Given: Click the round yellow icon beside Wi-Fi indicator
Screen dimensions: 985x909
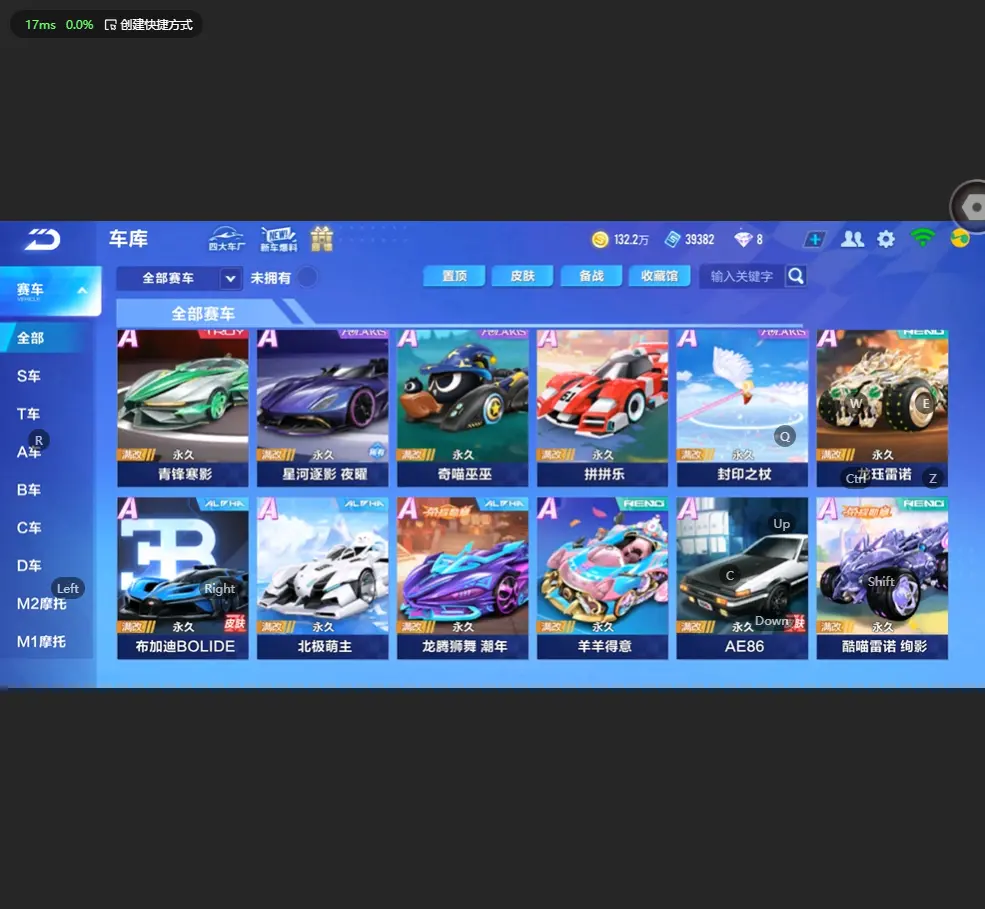Looking at the screenshot, I should [960, 239].
